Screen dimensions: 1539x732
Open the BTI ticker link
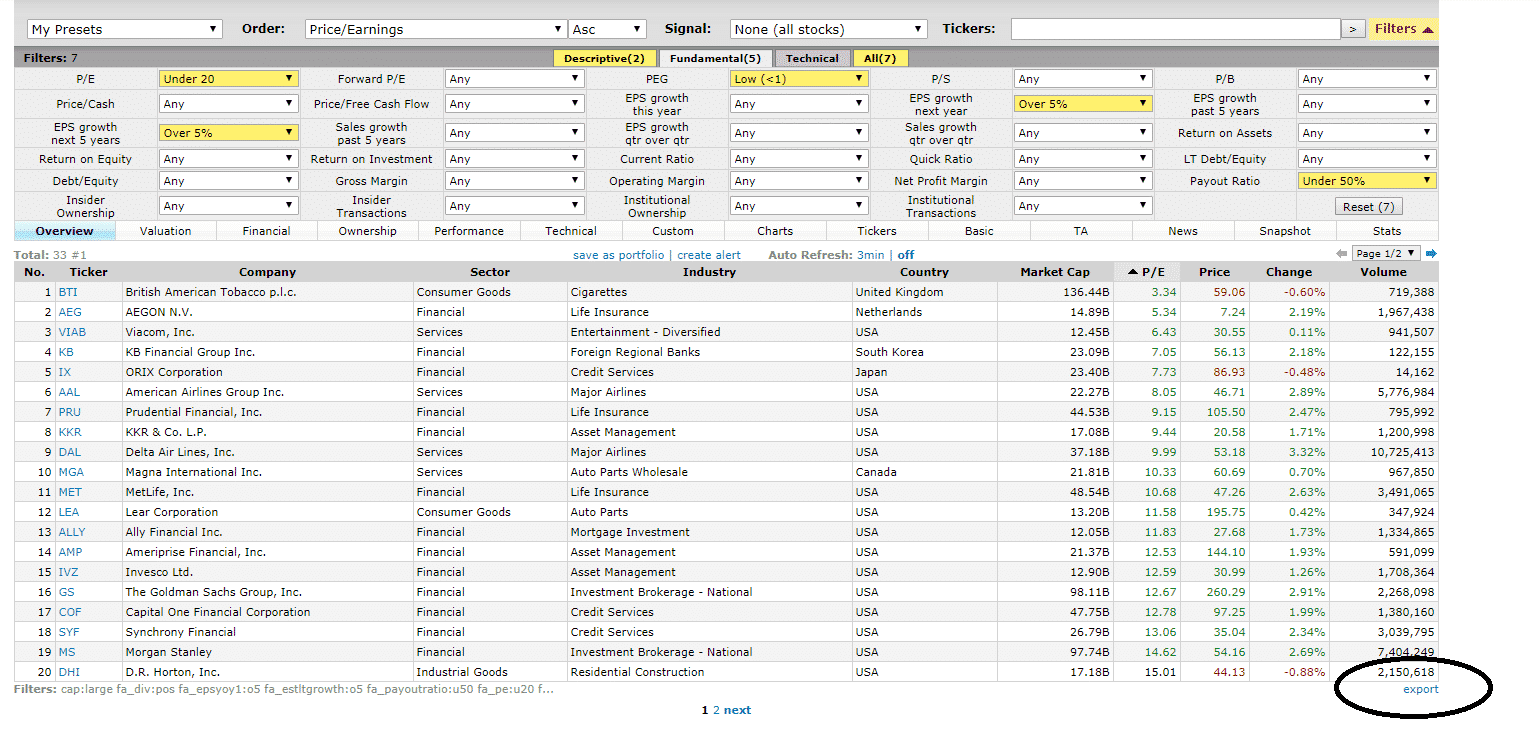(x=67, y=292)
